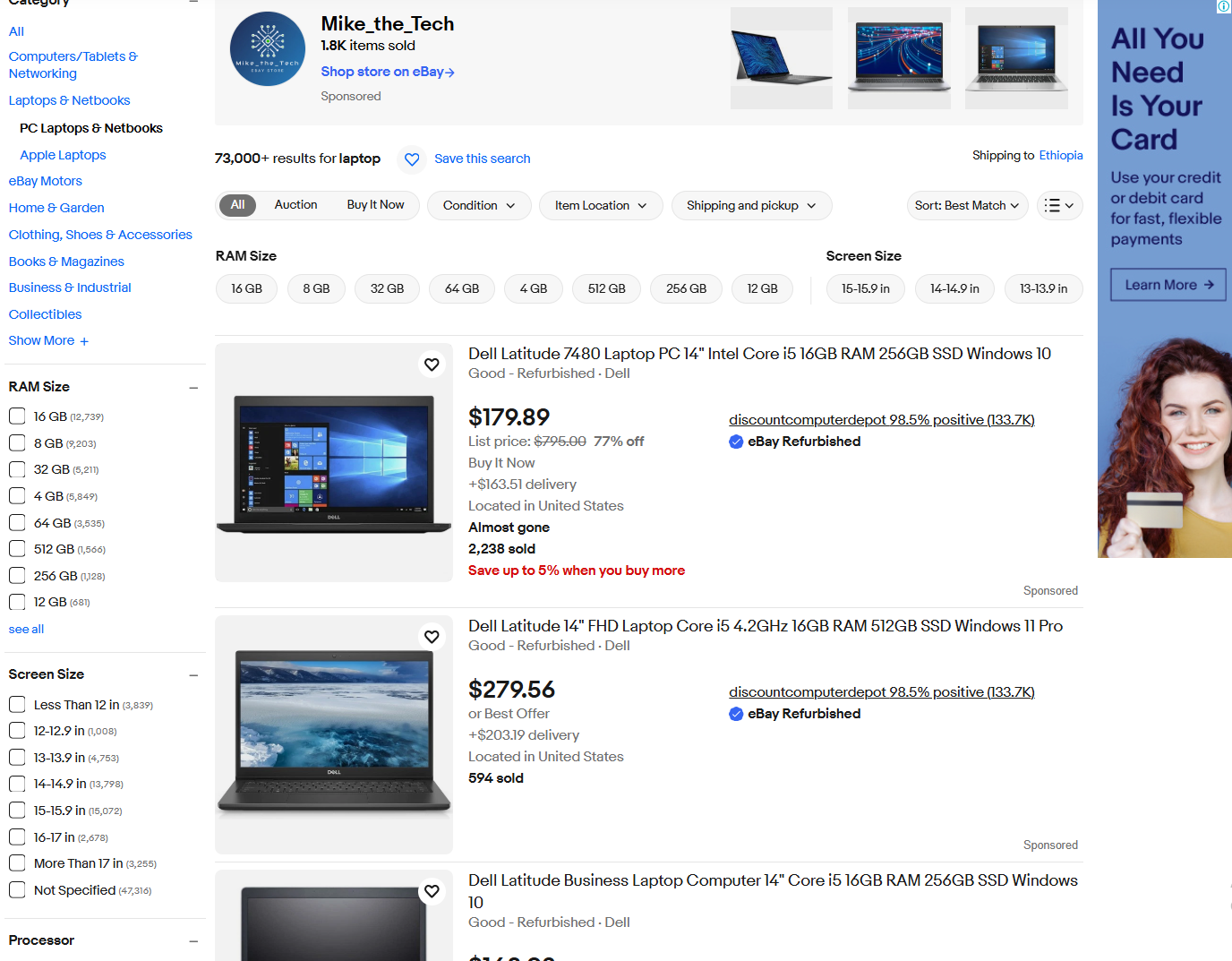Check the More Than 17 in box
This screenshot has height=961, width=1232.
click(x=17, y=862)
